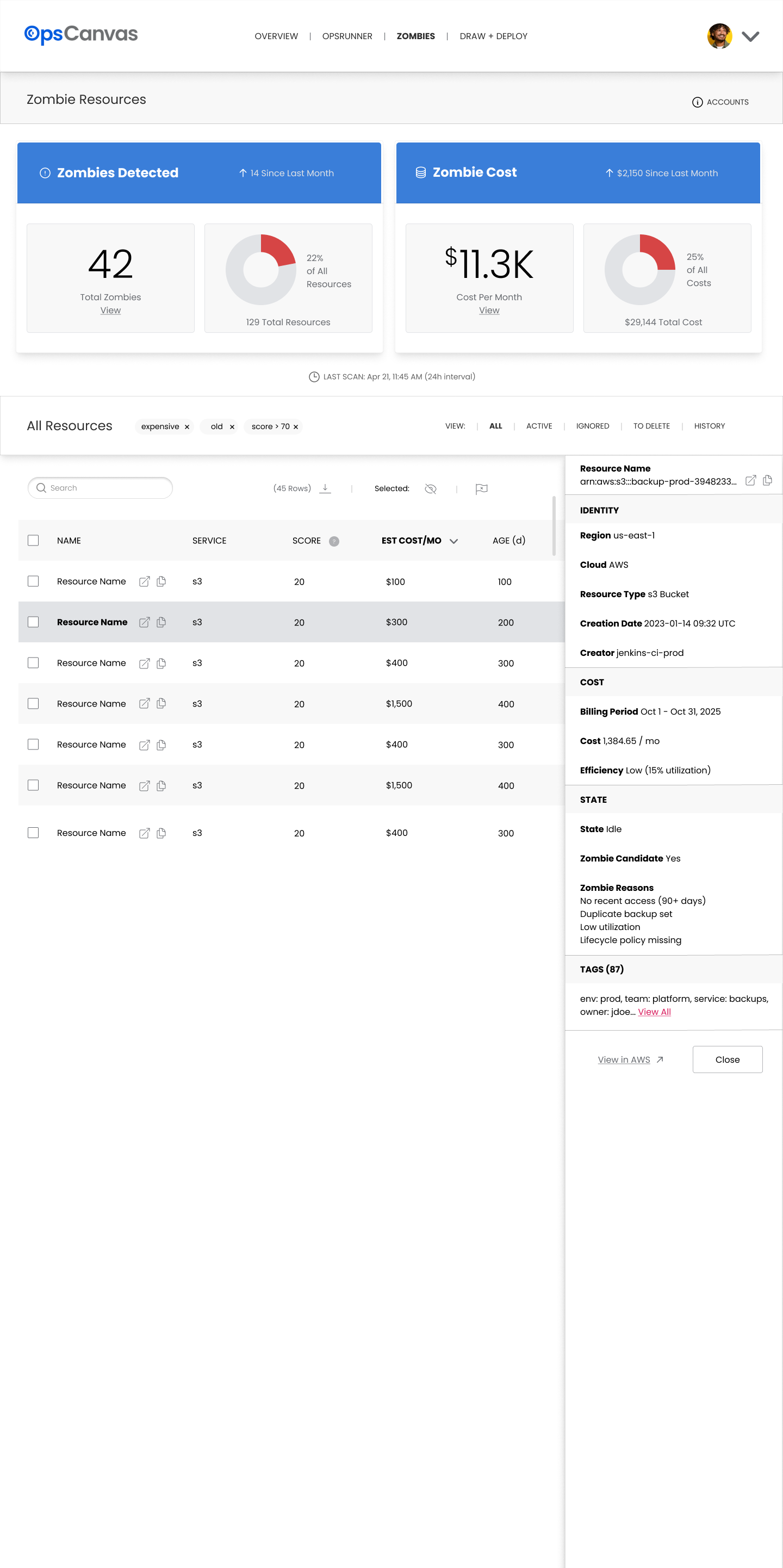
Task: Click the View All tags link
Action: (x=654, y=1012)
